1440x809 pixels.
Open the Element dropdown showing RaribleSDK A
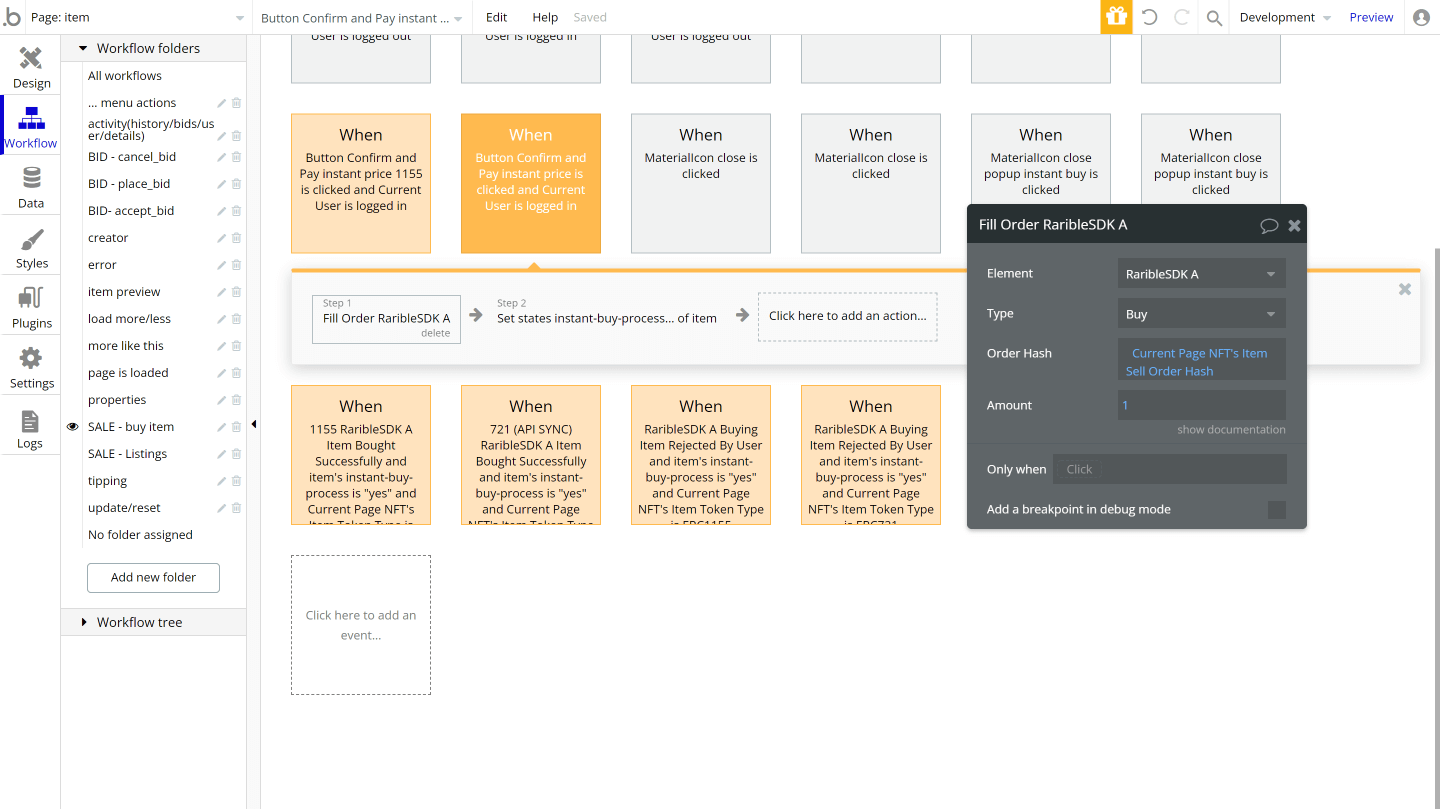click(x=1201, y=272)
